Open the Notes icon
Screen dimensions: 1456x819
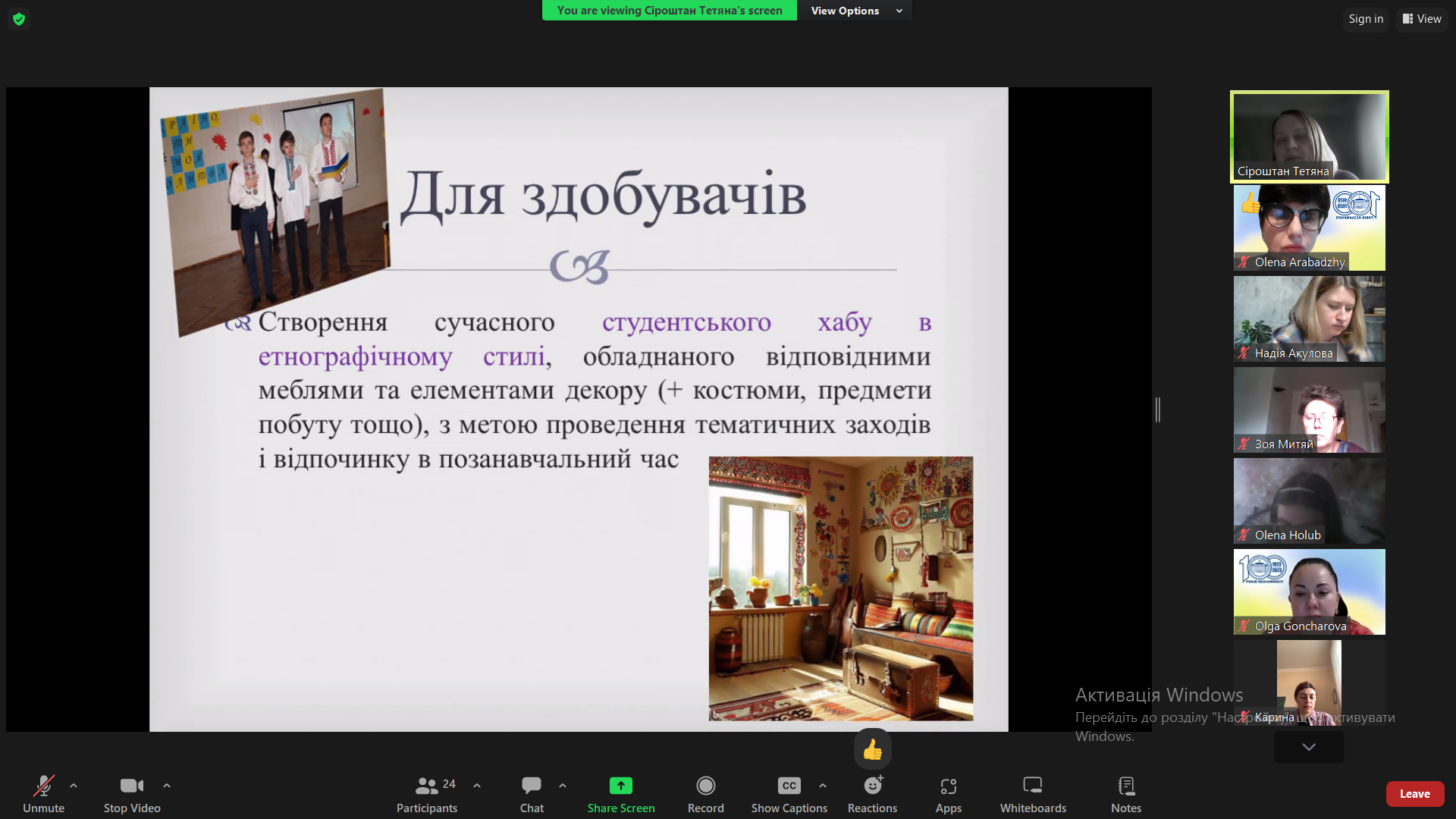pyautogui.click(x=1125, y=786)
